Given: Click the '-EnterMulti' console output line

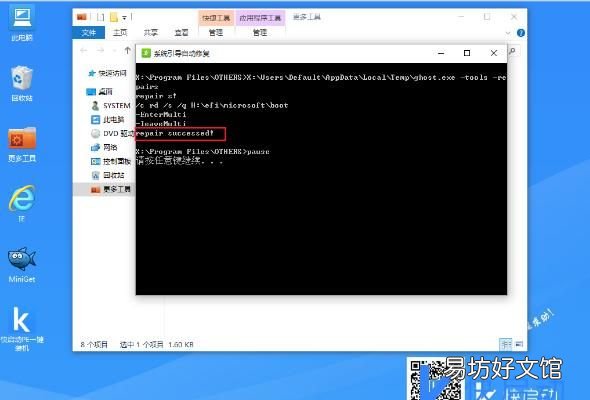Looking at the screenshot, I should tap(161, 114).
